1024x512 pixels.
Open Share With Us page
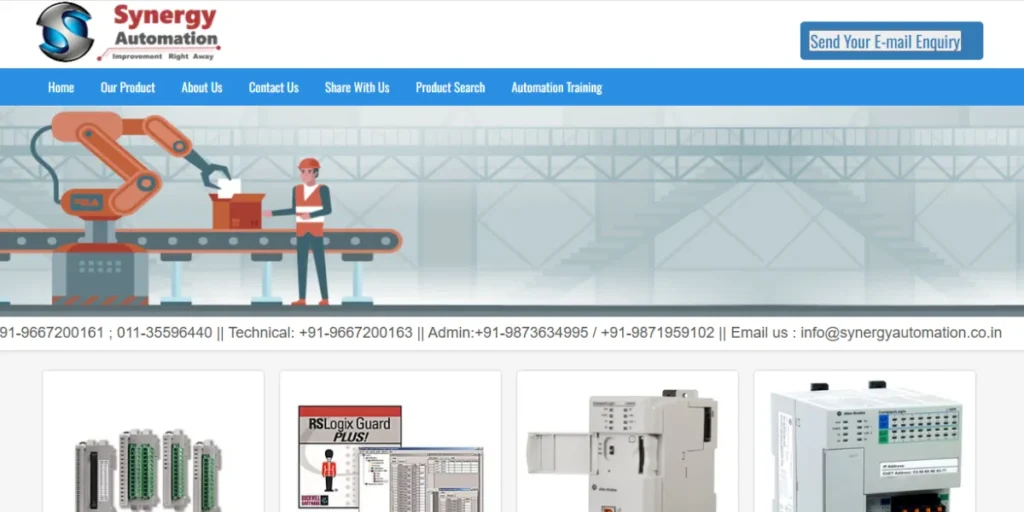(x=357, y=87)
